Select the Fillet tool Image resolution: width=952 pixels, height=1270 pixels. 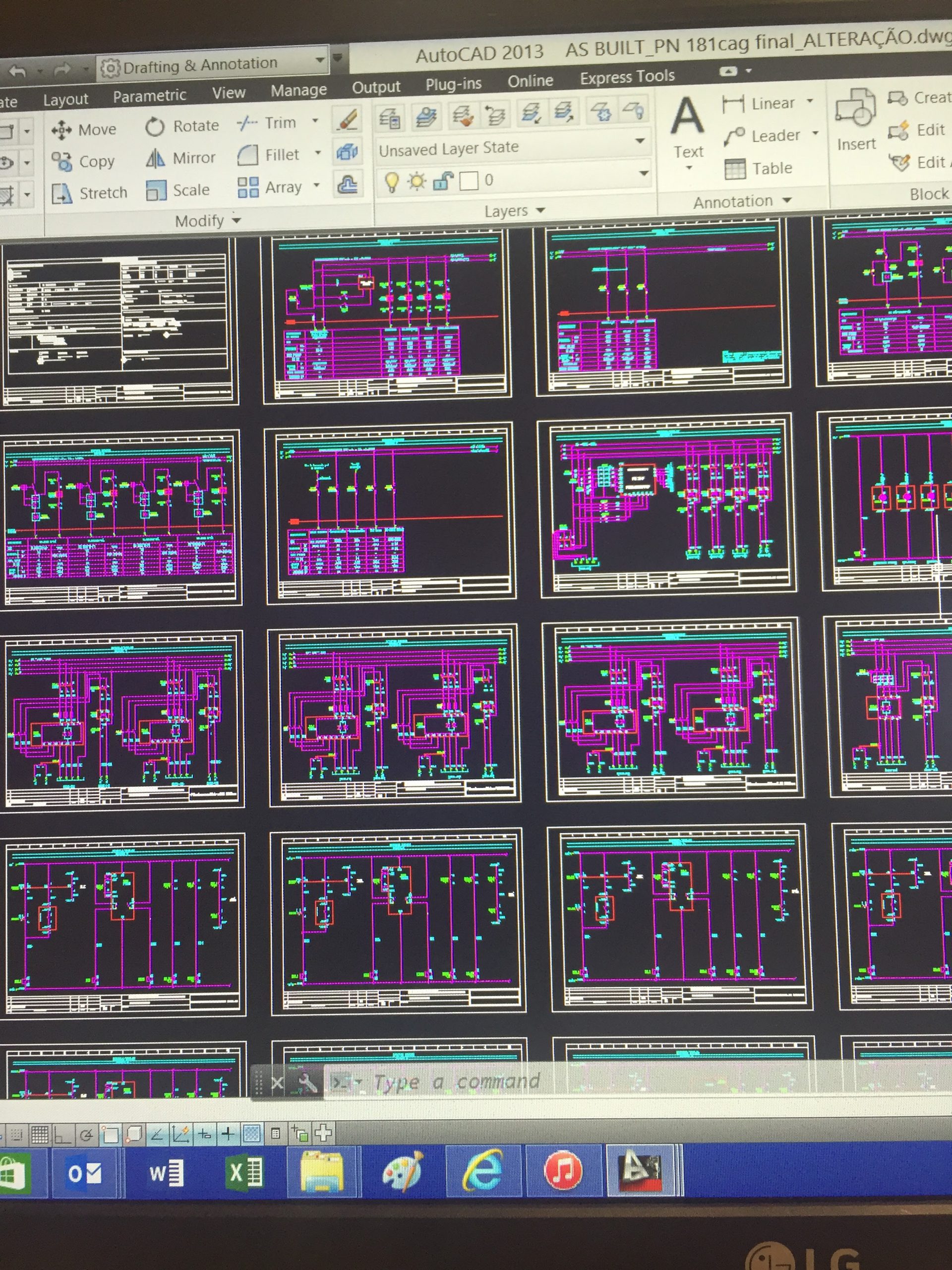point(269,154)
